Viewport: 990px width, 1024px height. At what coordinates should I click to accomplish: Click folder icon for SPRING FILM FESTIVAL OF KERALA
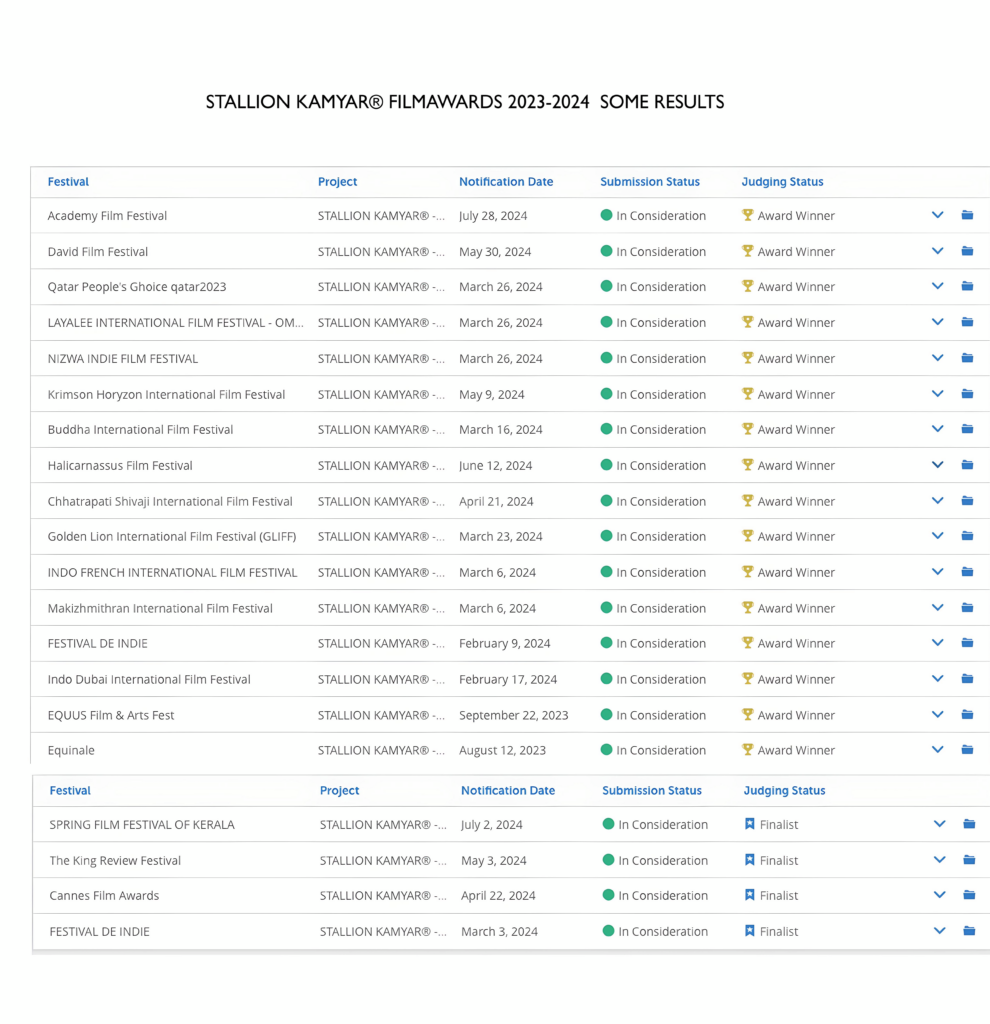coord(969,824)
